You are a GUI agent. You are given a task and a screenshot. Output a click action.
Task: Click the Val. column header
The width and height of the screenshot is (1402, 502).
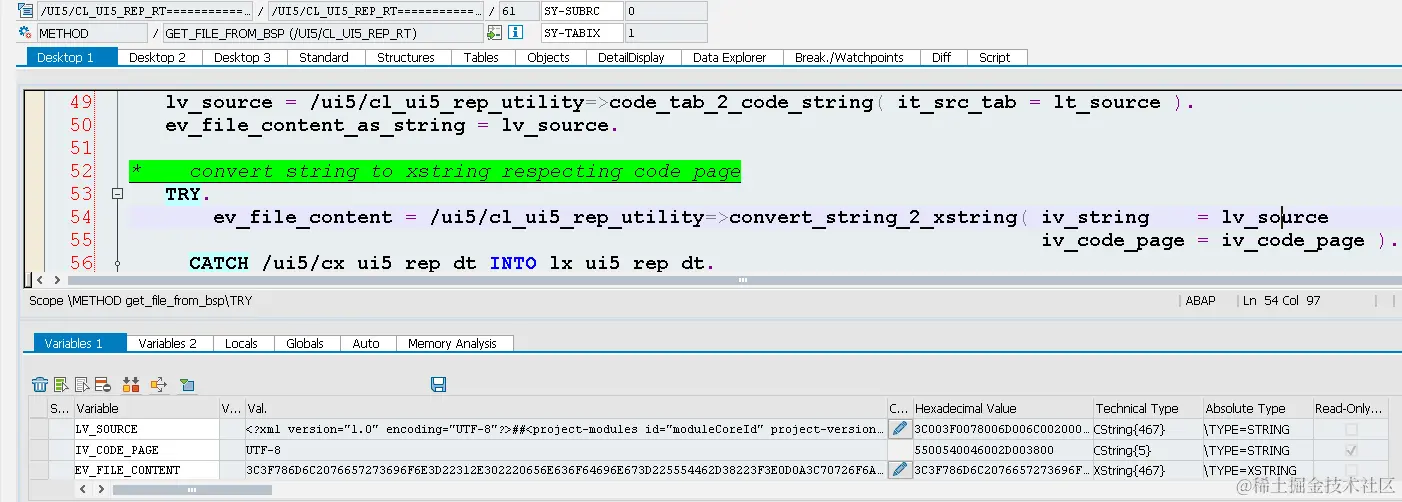click(x=565, y=408)
